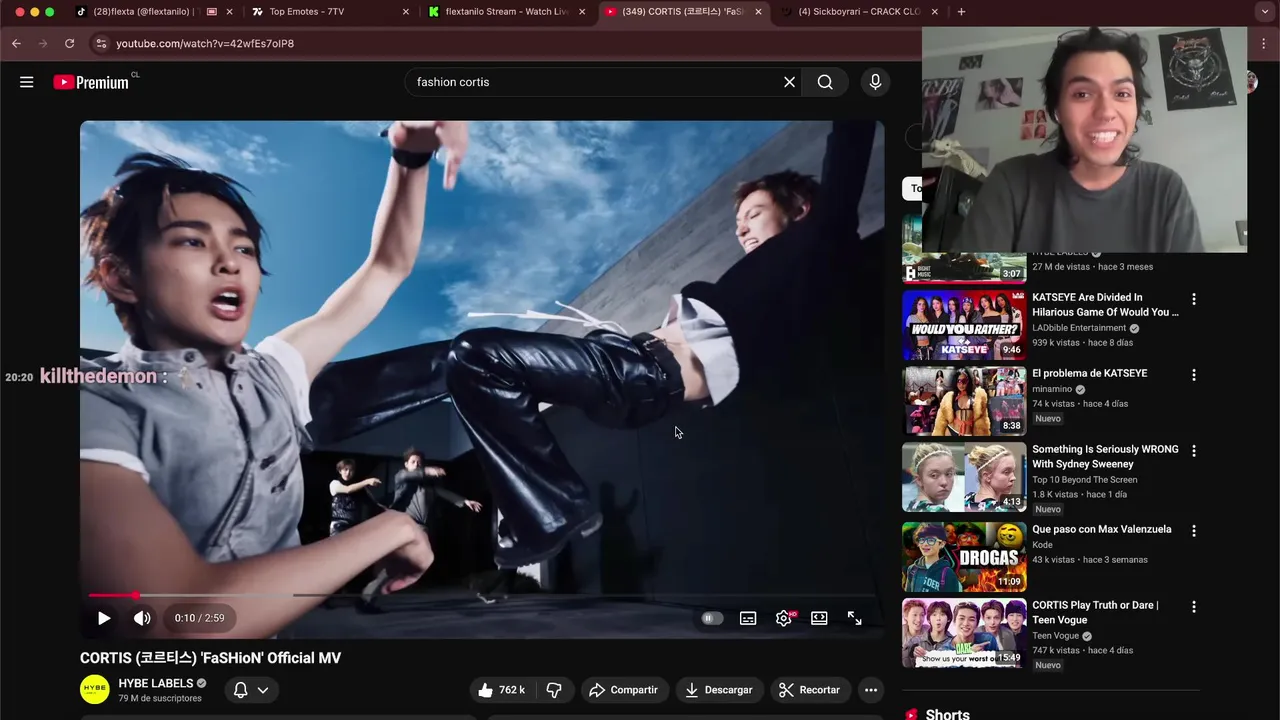Switch to theater mode

(x=819, y=618)
